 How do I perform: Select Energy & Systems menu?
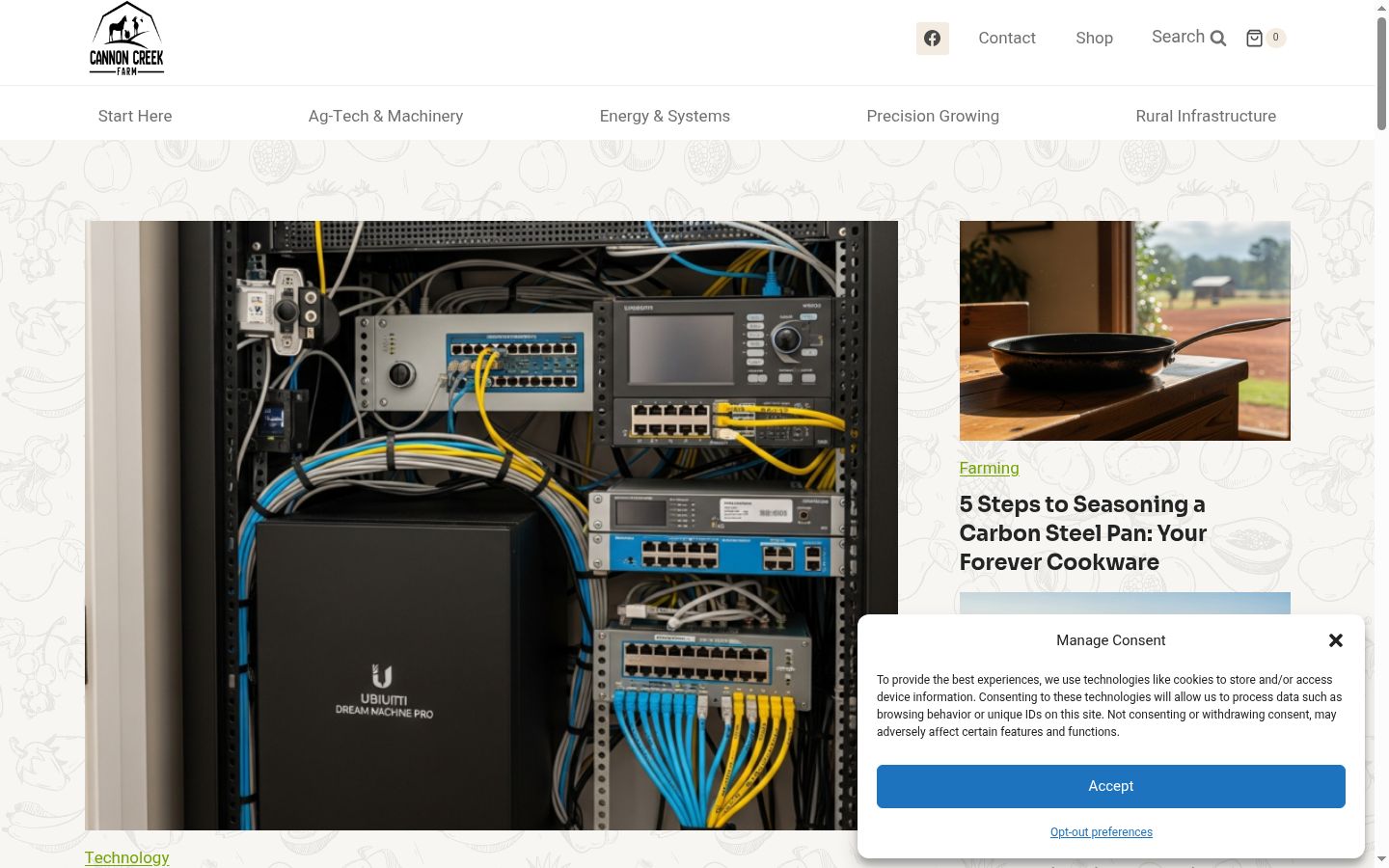point(665,116)
